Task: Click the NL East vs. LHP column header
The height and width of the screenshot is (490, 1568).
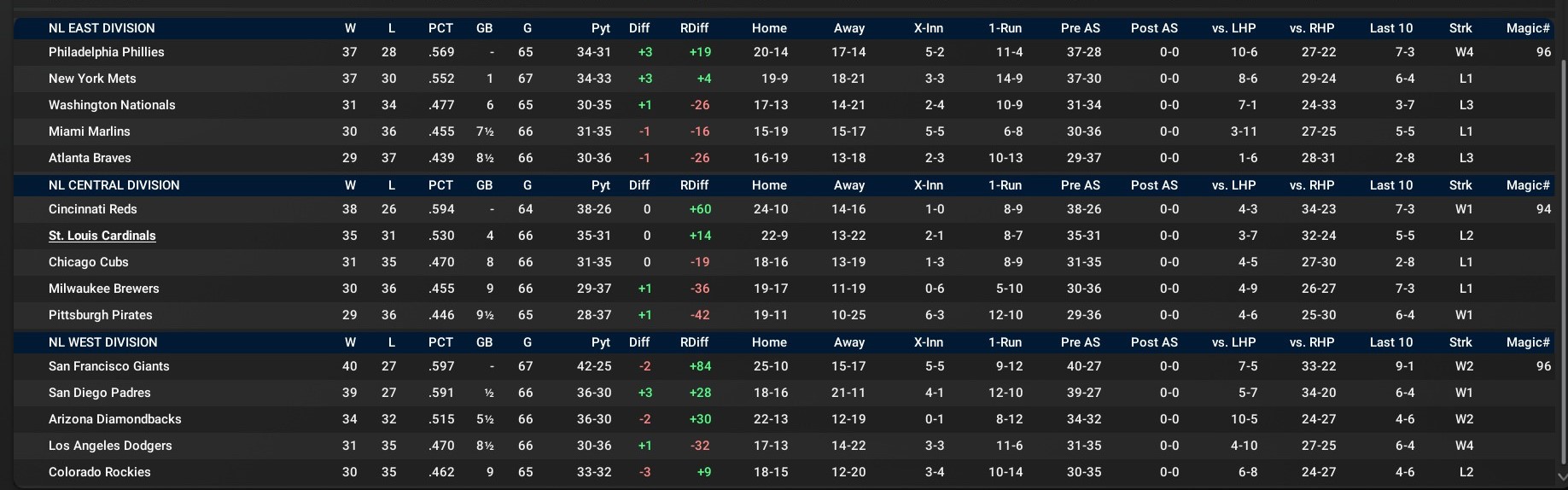Action: (1233, 28)
